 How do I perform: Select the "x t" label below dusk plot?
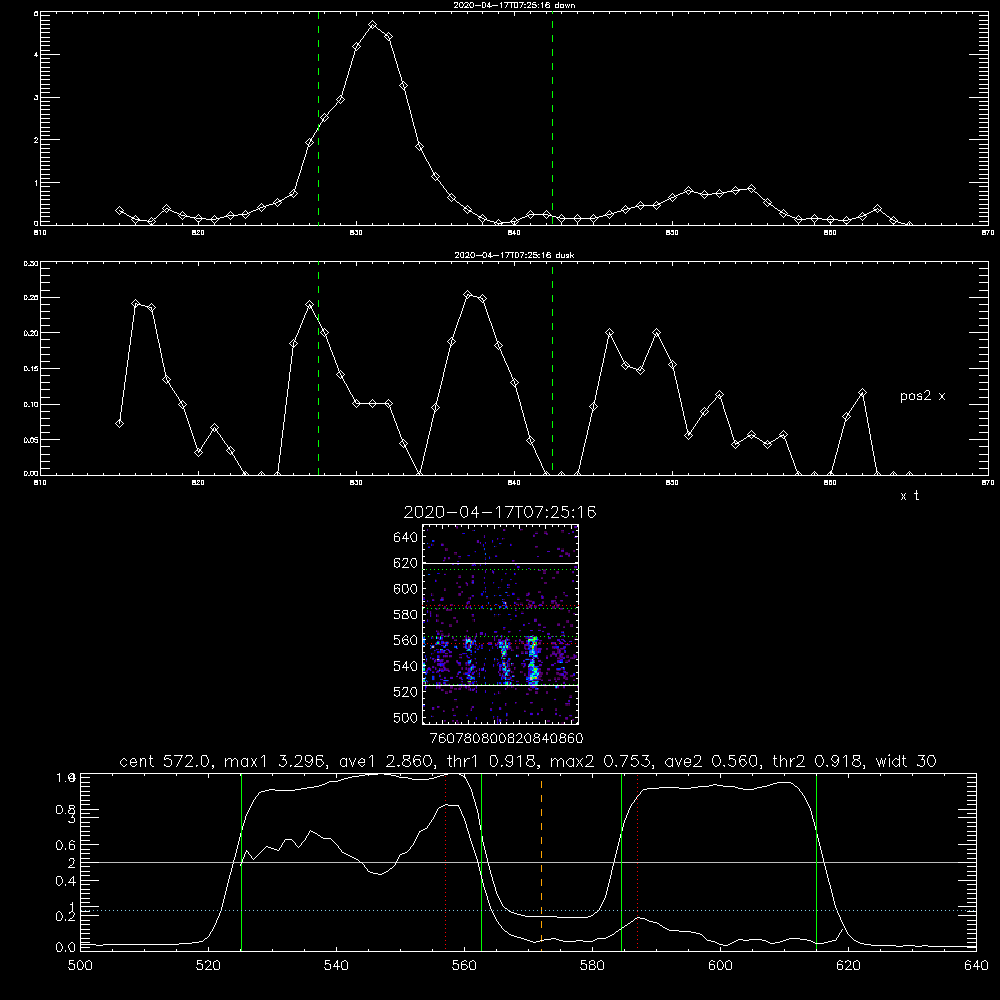point(909,496)
